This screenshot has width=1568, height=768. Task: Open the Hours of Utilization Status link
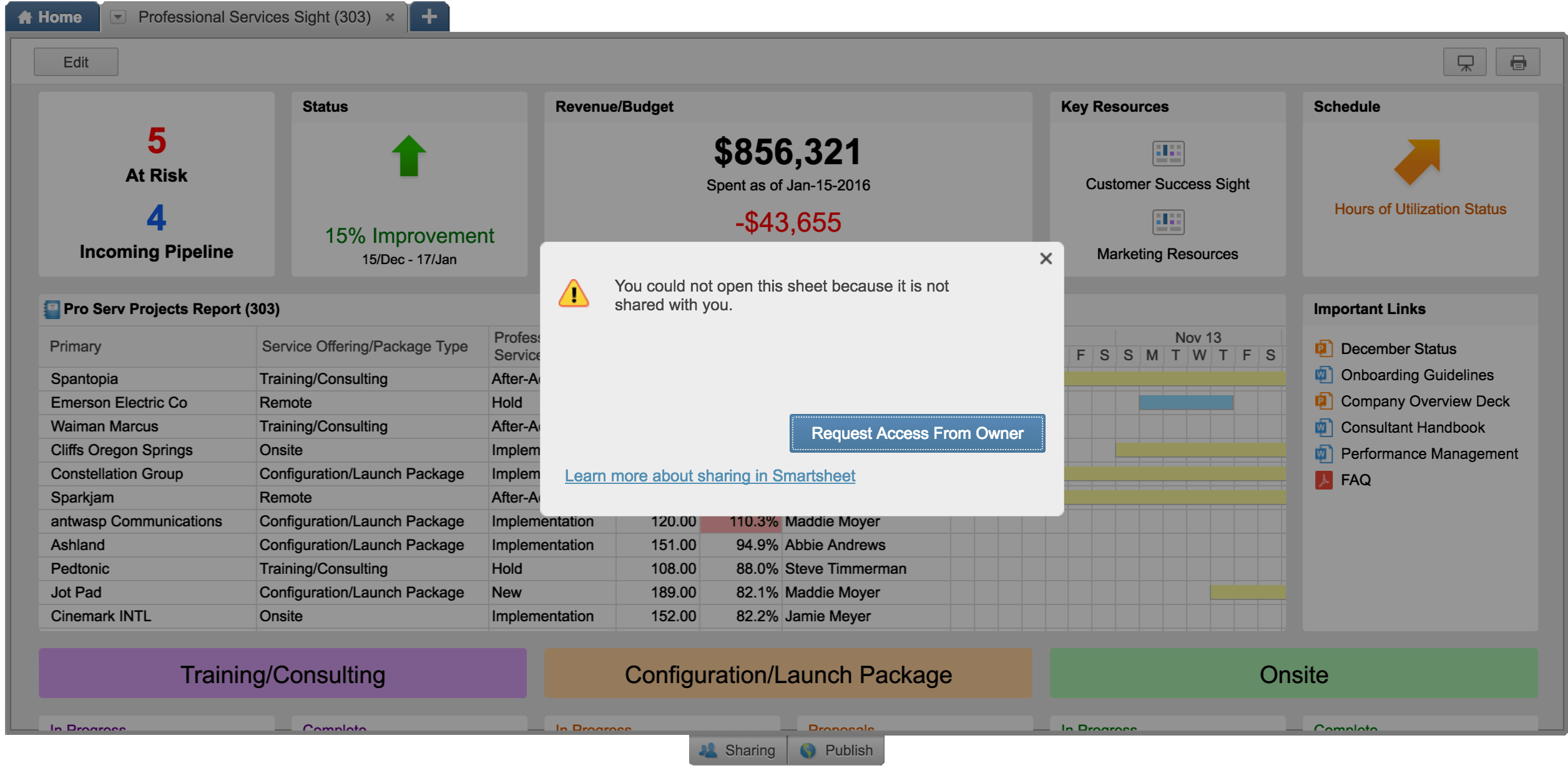click(1420, 209)
